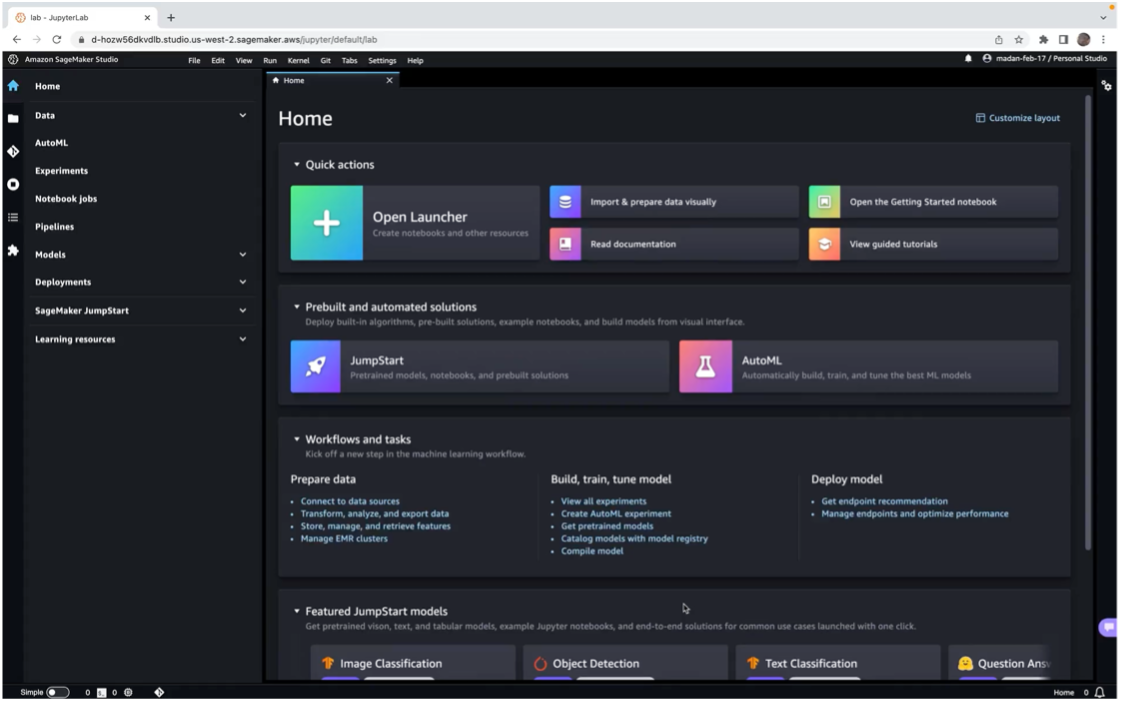Open Notebook jobs in left navigation
The image size is (1121, 702).
[x=66, y=199]
